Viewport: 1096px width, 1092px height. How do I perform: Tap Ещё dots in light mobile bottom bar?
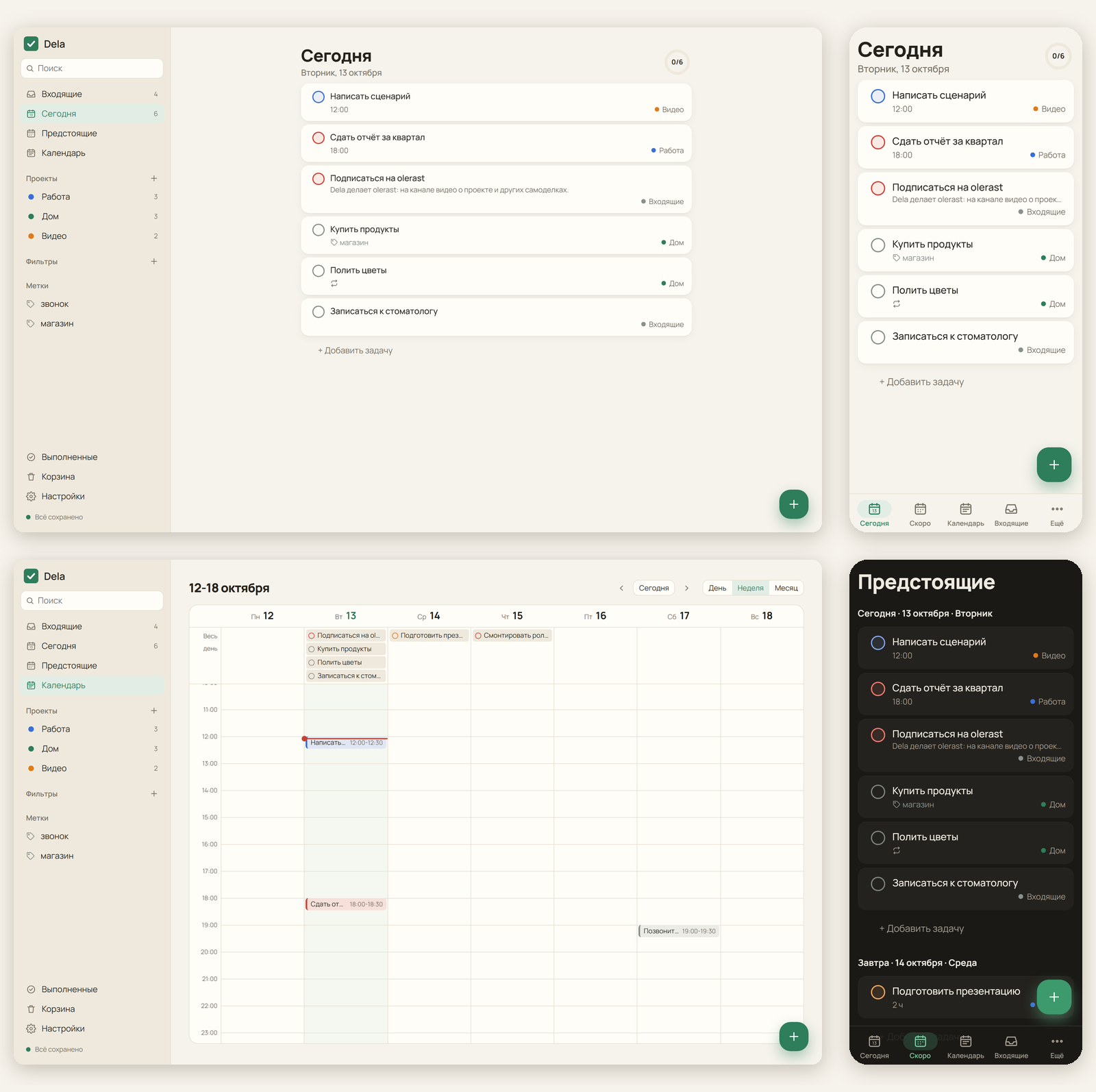click(x=1057, y=509)
